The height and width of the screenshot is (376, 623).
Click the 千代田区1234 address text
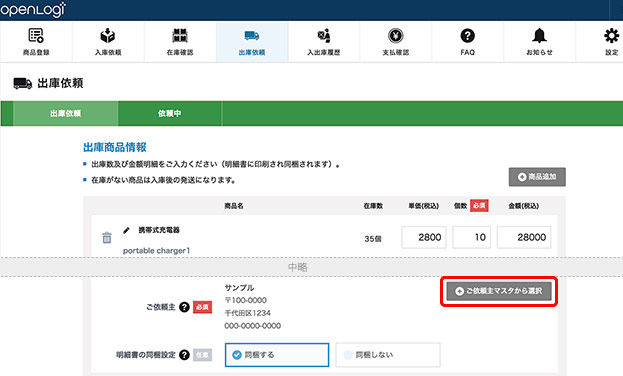[248, 313]
